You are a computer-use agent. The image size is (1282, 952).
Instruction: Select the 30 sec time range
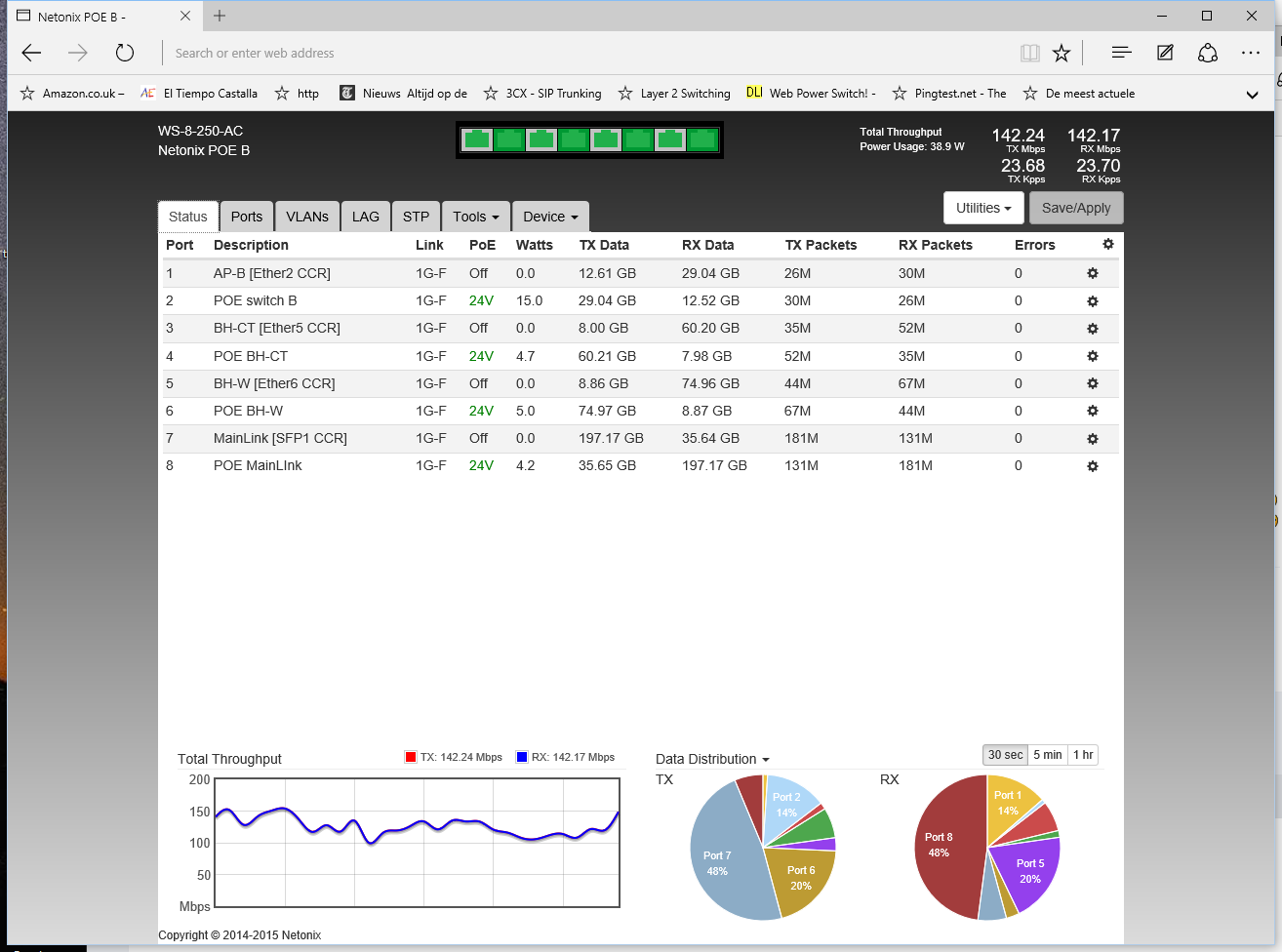pos(1005,755)
